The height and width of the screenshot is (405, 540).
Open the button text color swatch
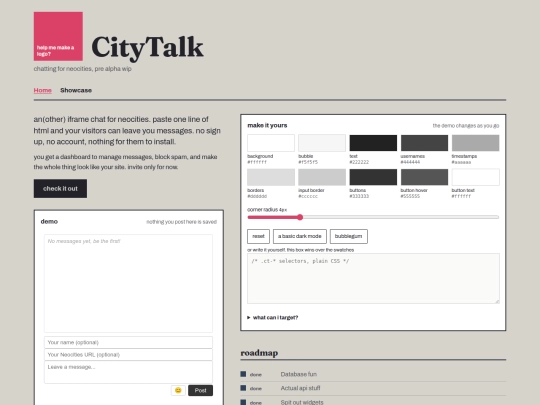476,177
